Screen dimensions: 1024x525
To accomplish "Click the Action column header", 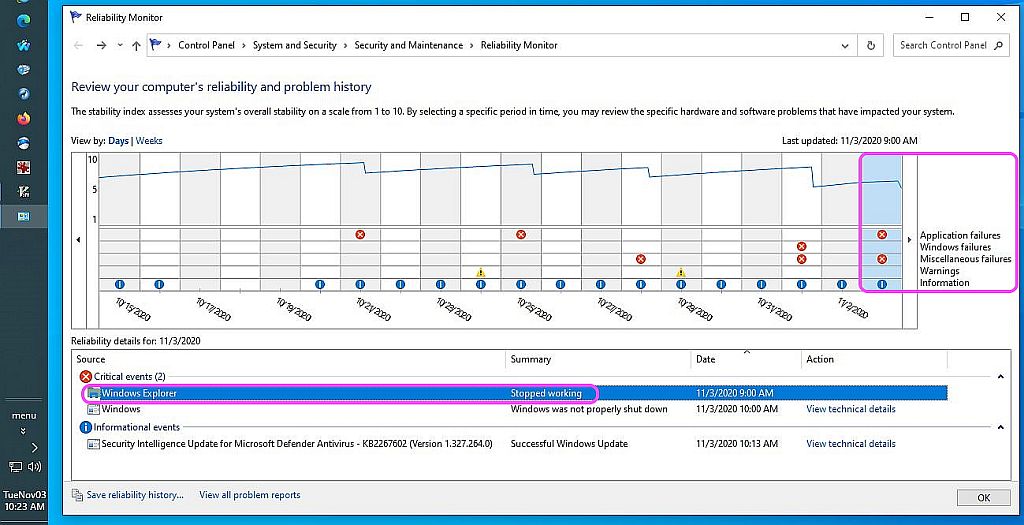I will pyautogui.click(x=874, y=359).
